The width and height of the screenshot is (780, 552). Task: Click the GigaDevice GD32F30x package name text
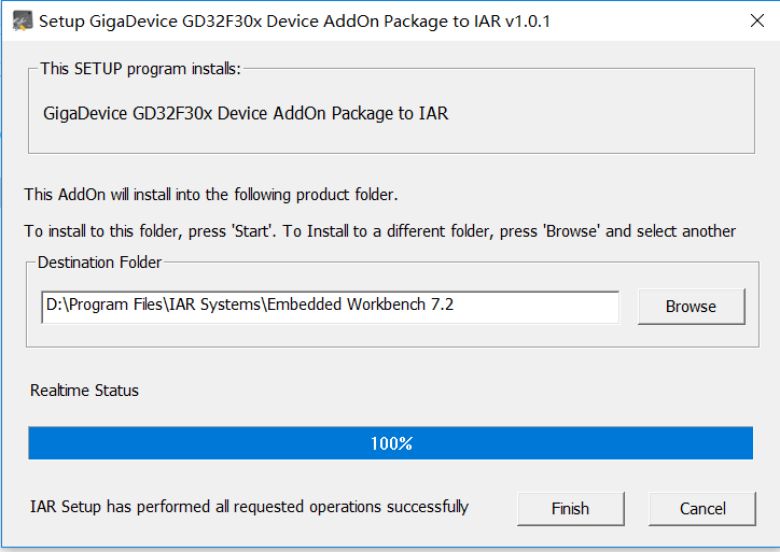(246, 113)
